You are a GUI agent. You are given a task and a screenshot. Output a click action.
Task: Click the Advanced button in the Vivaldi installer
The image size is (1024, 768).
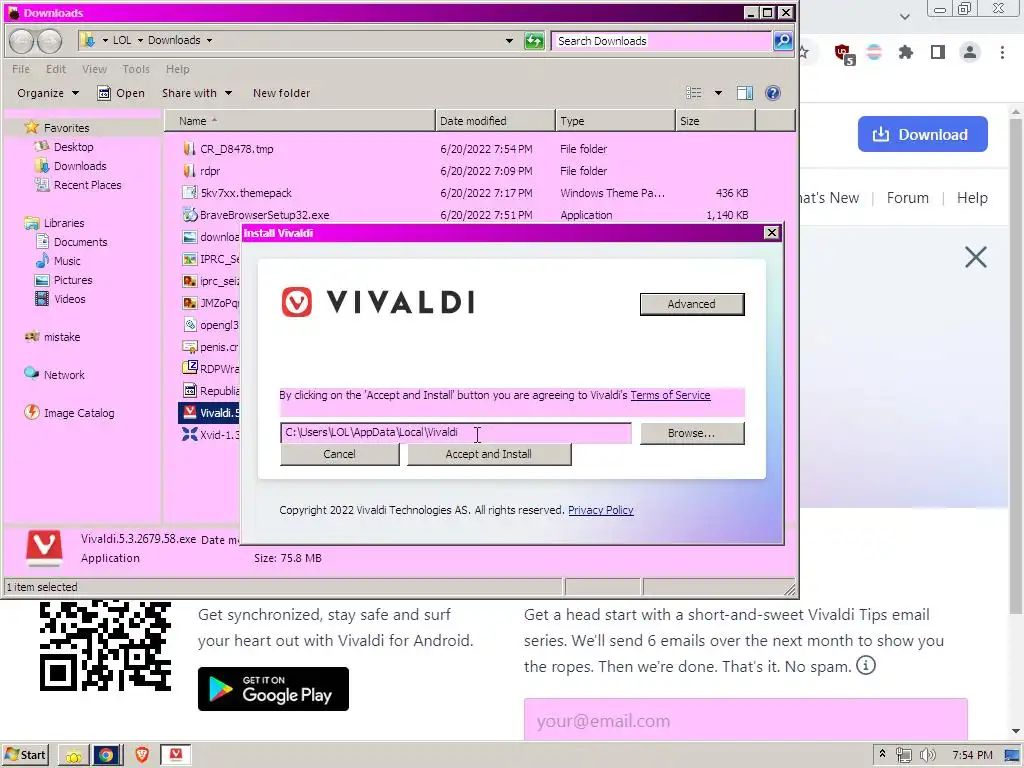692,304
